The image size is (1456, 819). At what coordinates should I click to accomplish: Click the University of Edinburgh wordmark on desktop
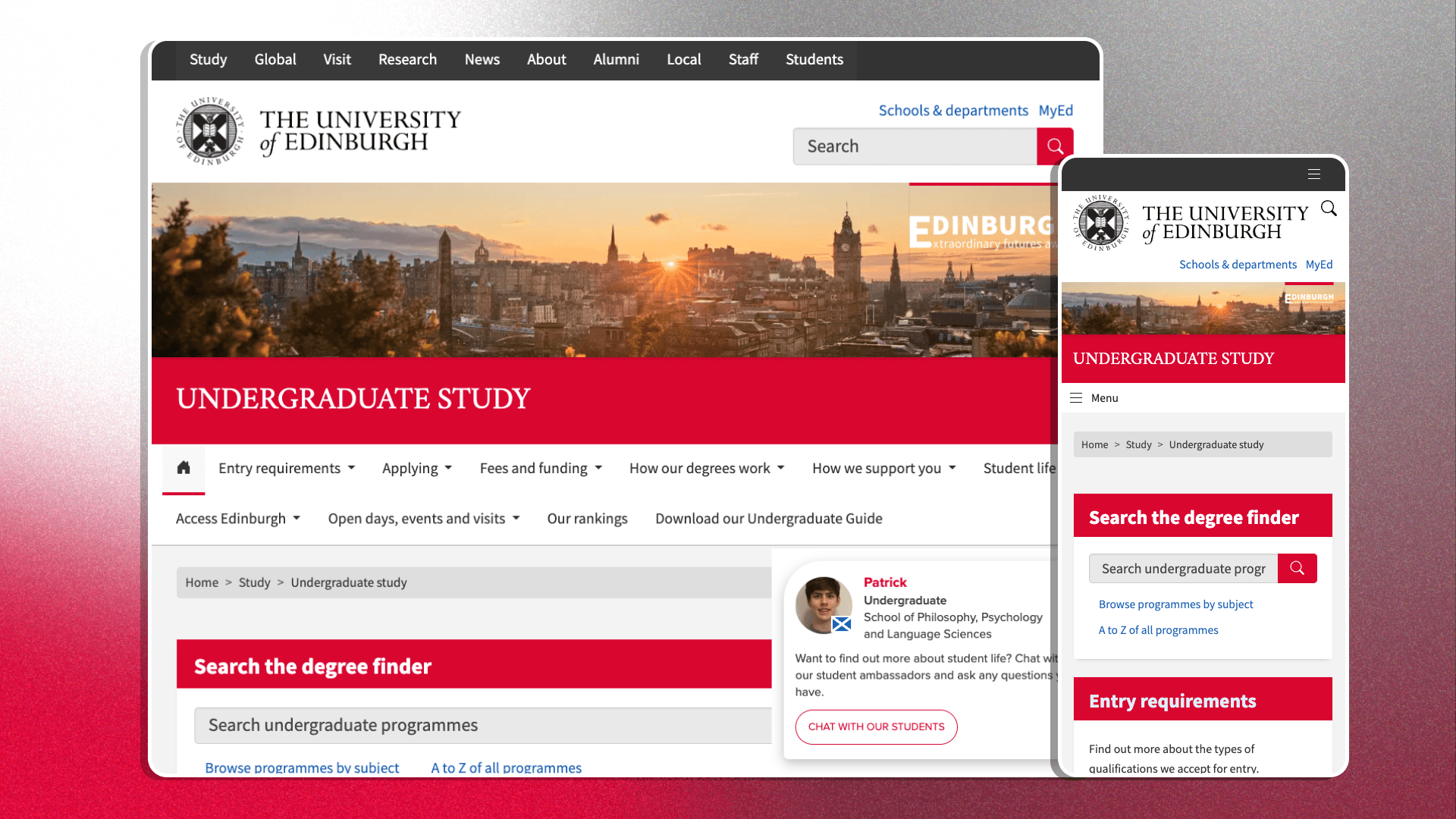359,131
